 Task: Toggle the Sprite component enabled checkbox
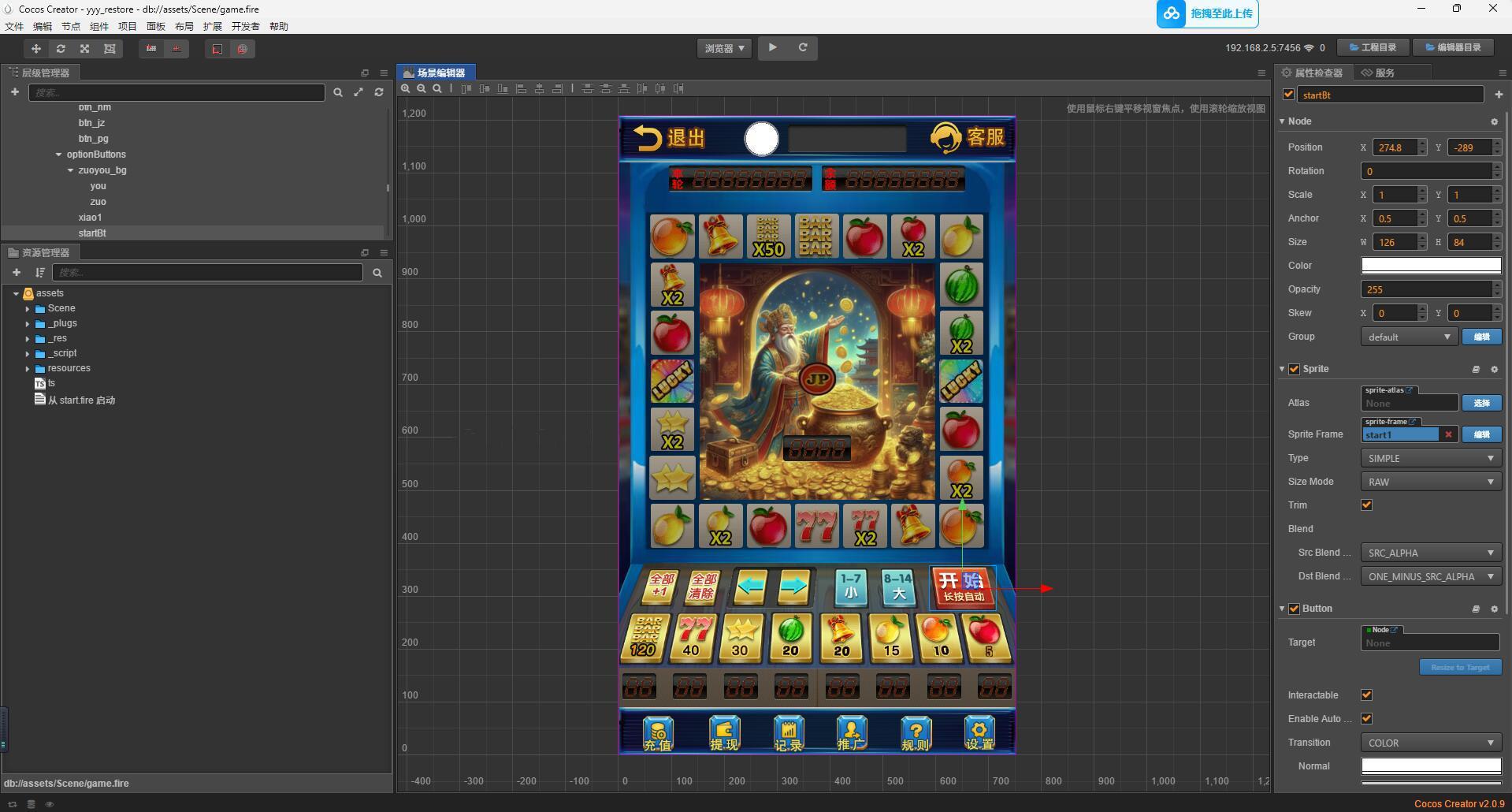click(1294, 369)
